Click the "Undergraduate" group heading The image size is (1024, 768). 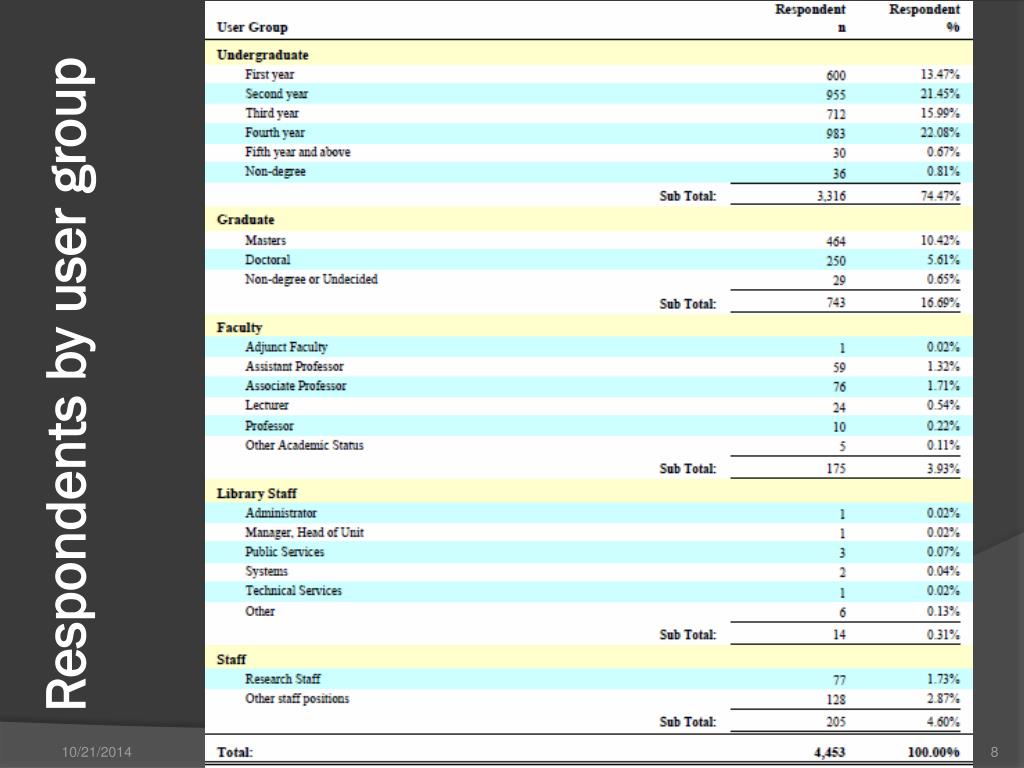(263, 55)
